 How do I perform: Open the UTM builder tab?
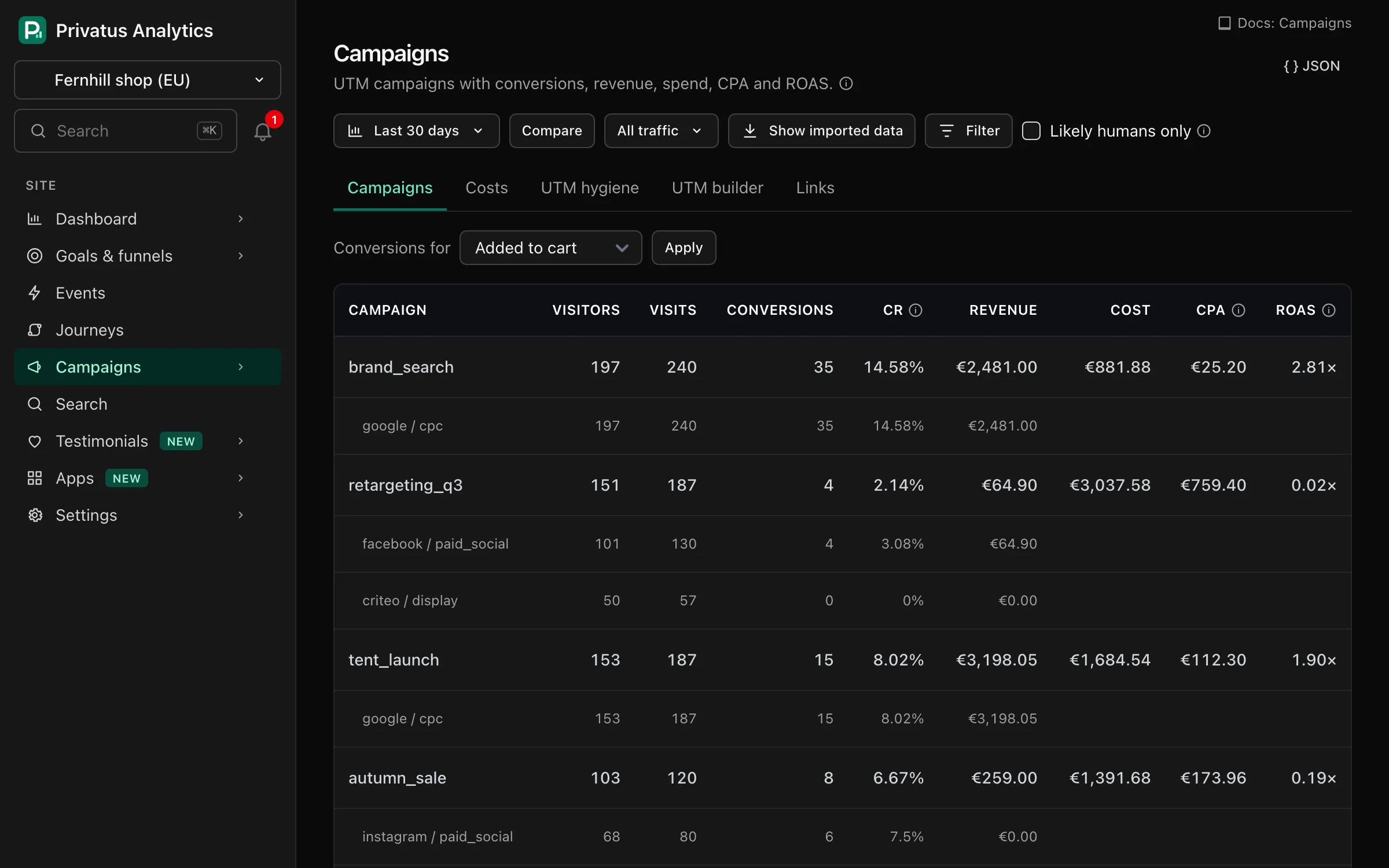718,188
